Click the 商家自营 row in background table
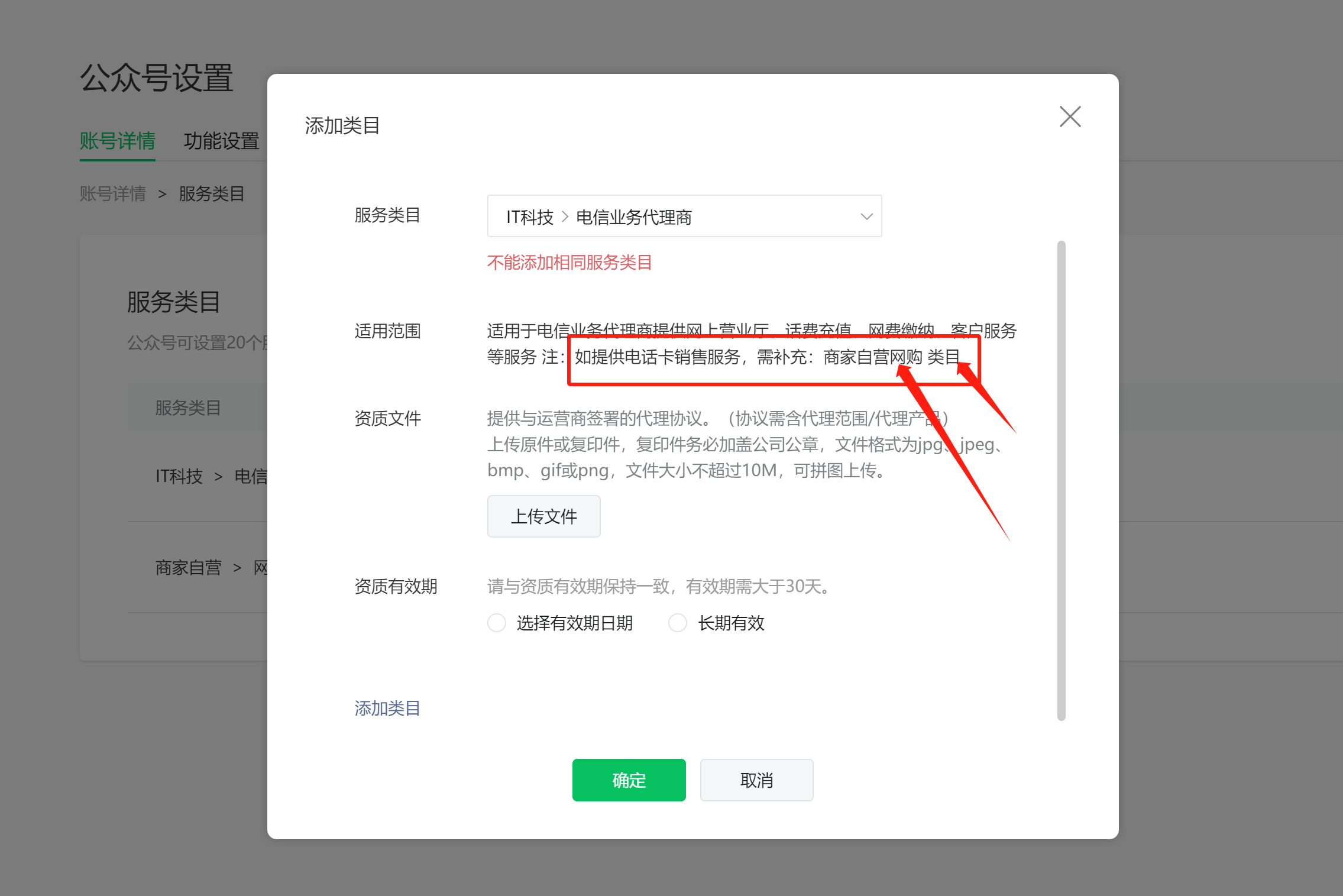The height and width of the screenshot is (896, 1343). pyautogui.click(x=188, y=568)
